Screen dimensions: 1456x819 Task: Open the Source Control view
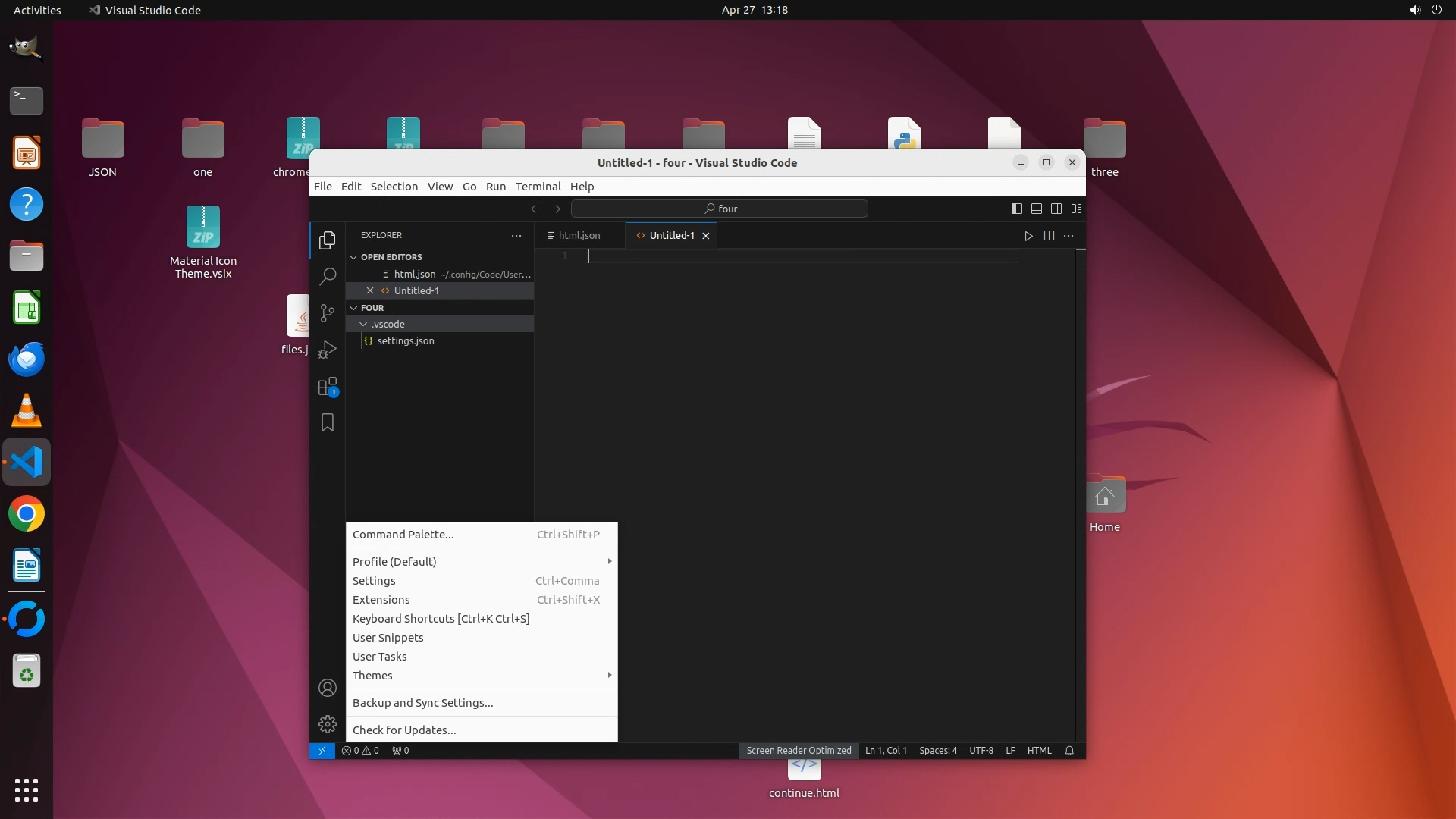point(327,313)
